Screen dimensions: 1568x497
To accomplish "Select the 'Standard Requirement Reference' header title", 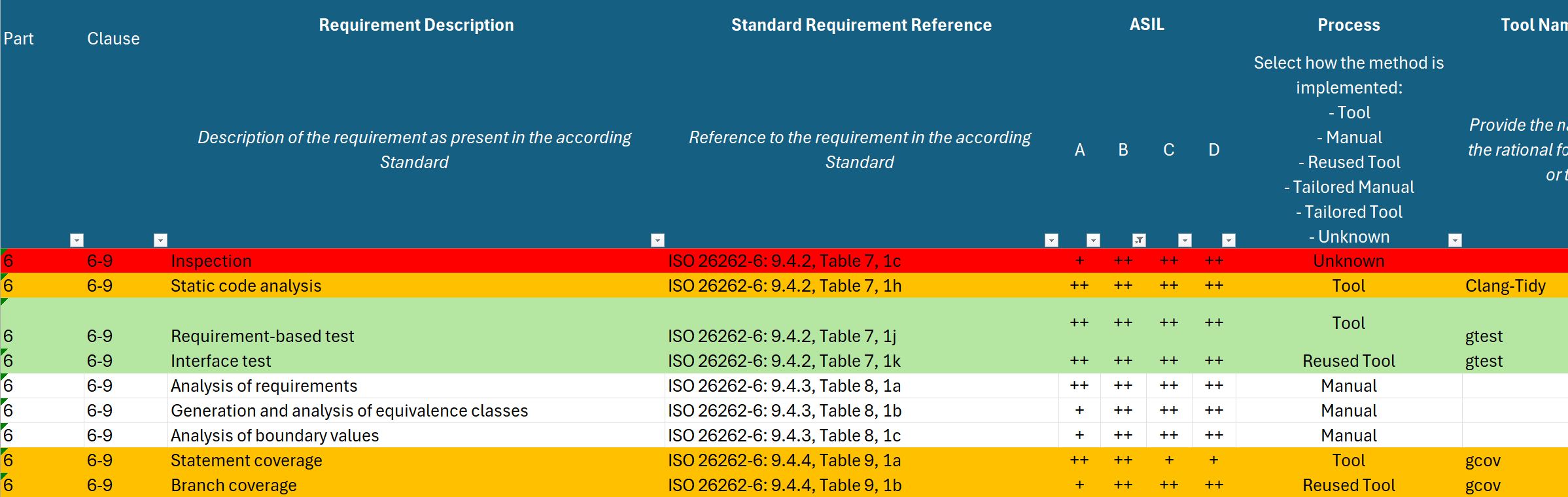I will [861, 25].
